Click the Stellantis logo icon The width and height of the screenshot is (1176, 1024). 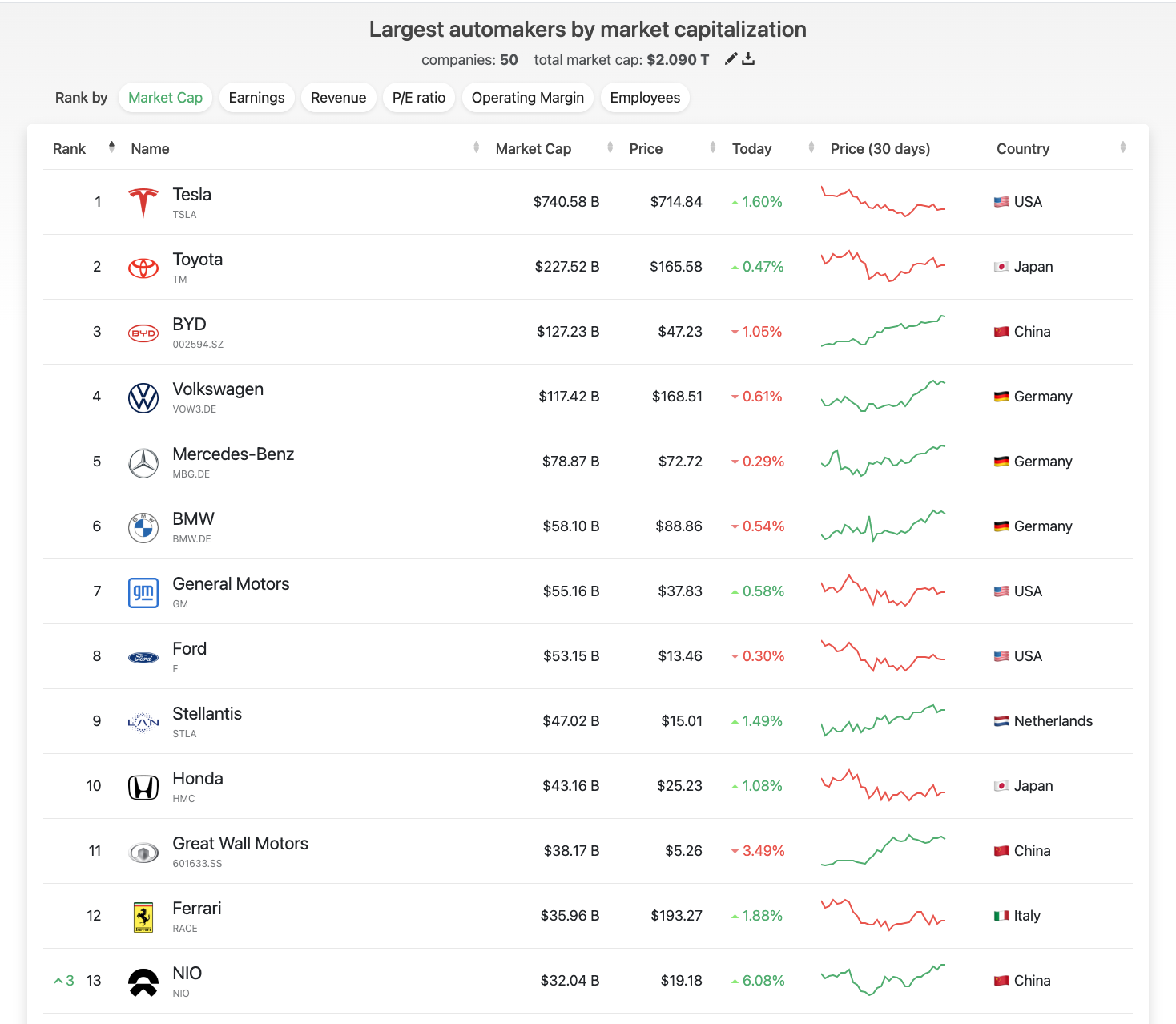(x=143, y=722)
